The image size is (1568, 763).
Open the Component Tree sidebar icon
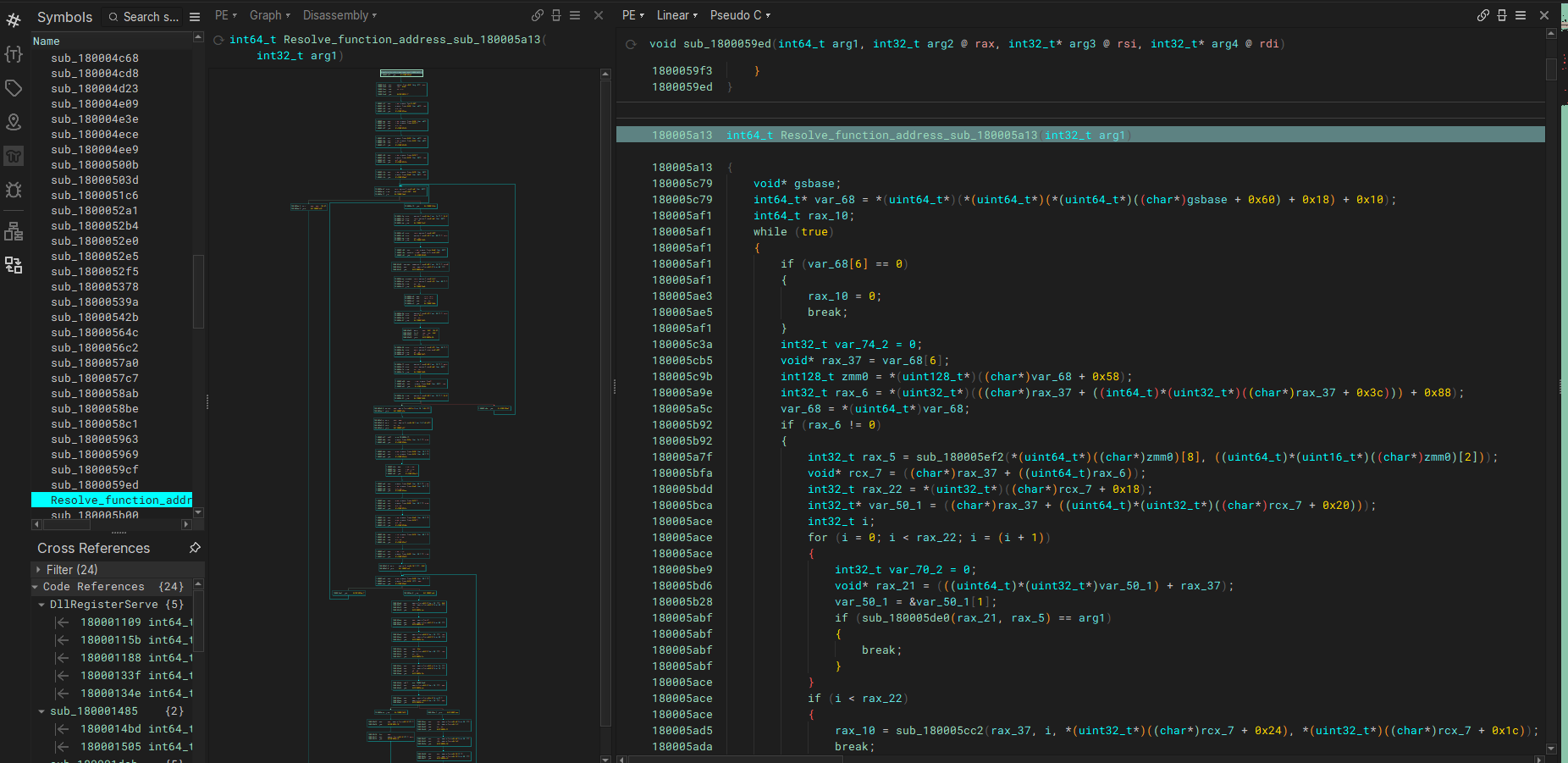pyautogui.click(x=14, y=231)
